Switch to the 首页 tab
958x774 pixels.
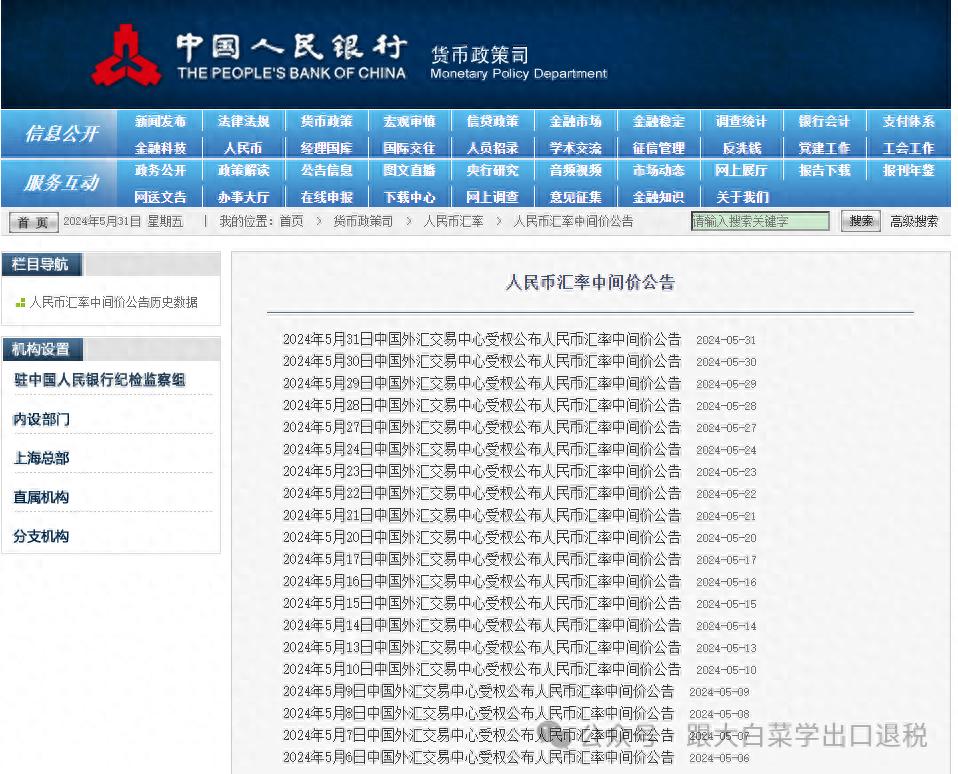pos(31,221)
